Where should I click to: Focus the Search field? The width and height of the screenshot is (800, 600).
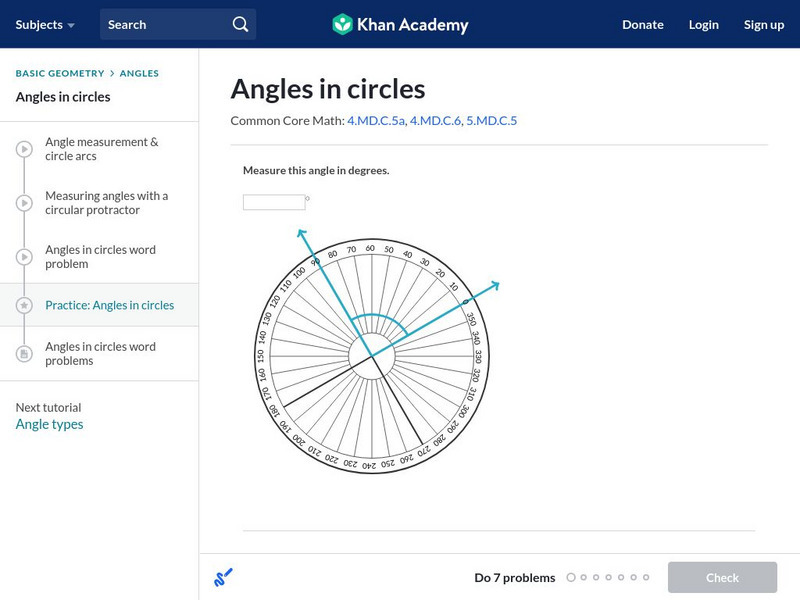pos(165,24)
